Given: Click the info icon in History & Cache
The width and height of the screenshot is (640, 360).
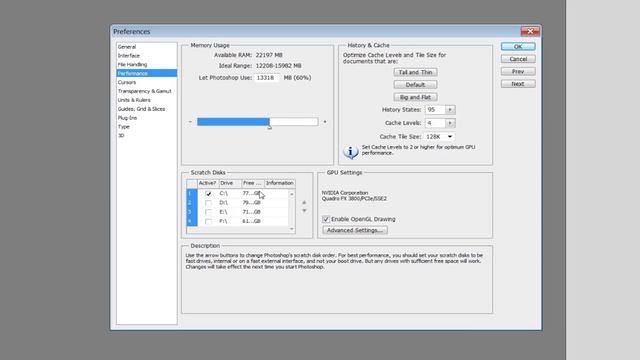Looking at the screenshot, I should coord(350,151).
